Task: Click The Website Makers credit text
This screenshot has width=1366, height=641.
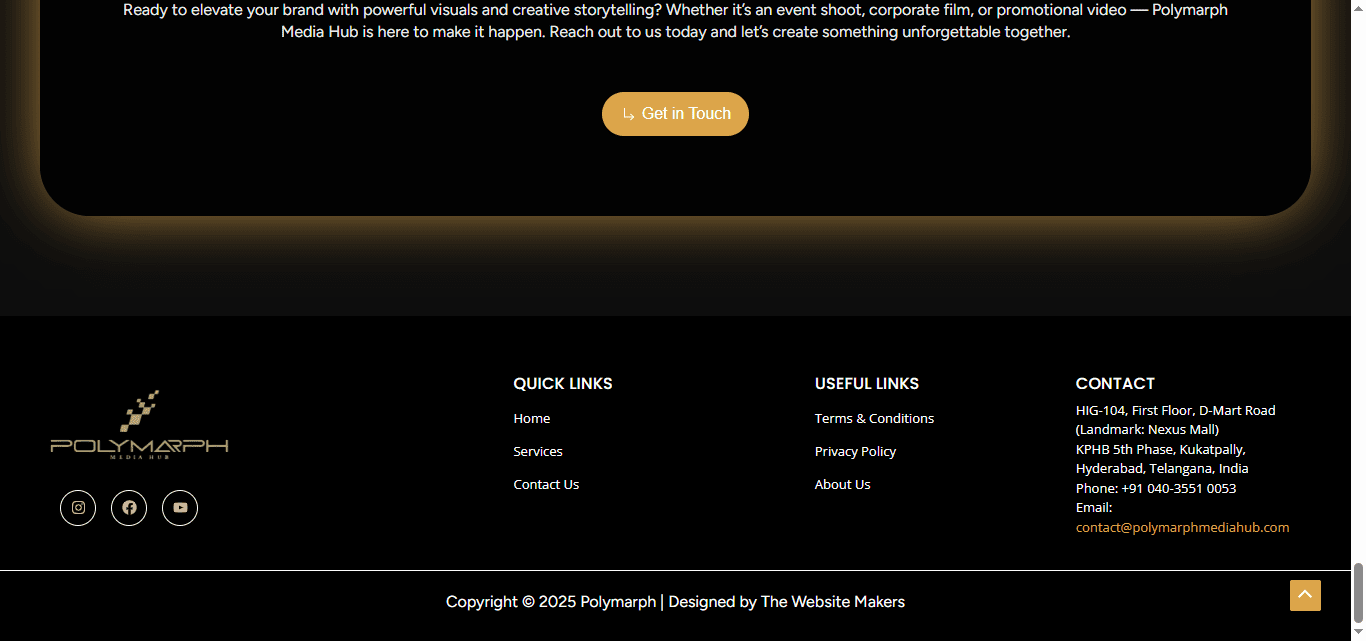Action: pos(832,602)
